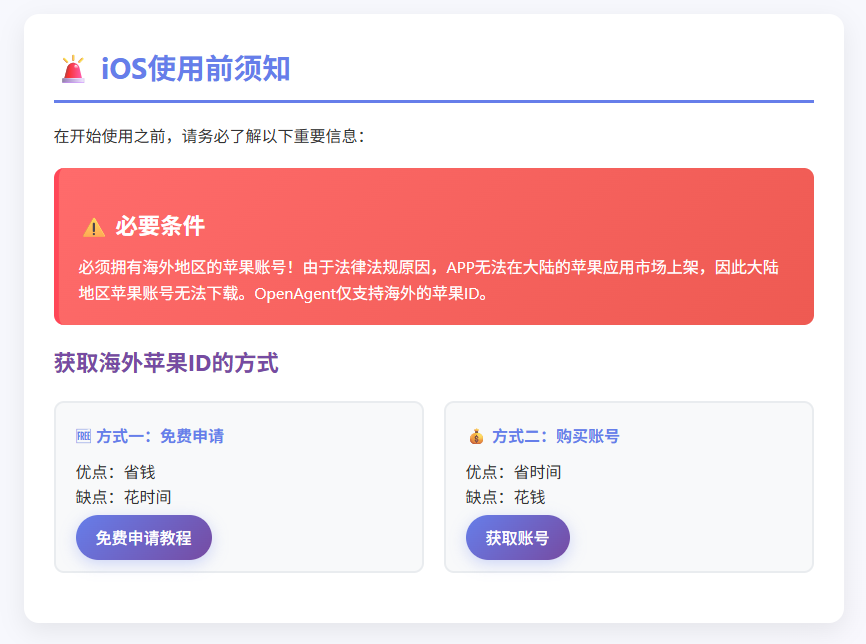Click the 获取海外苹果ID的方式 section heading
Image resolution: width=866 pixels, height=644 pixels.
point(166,363)
